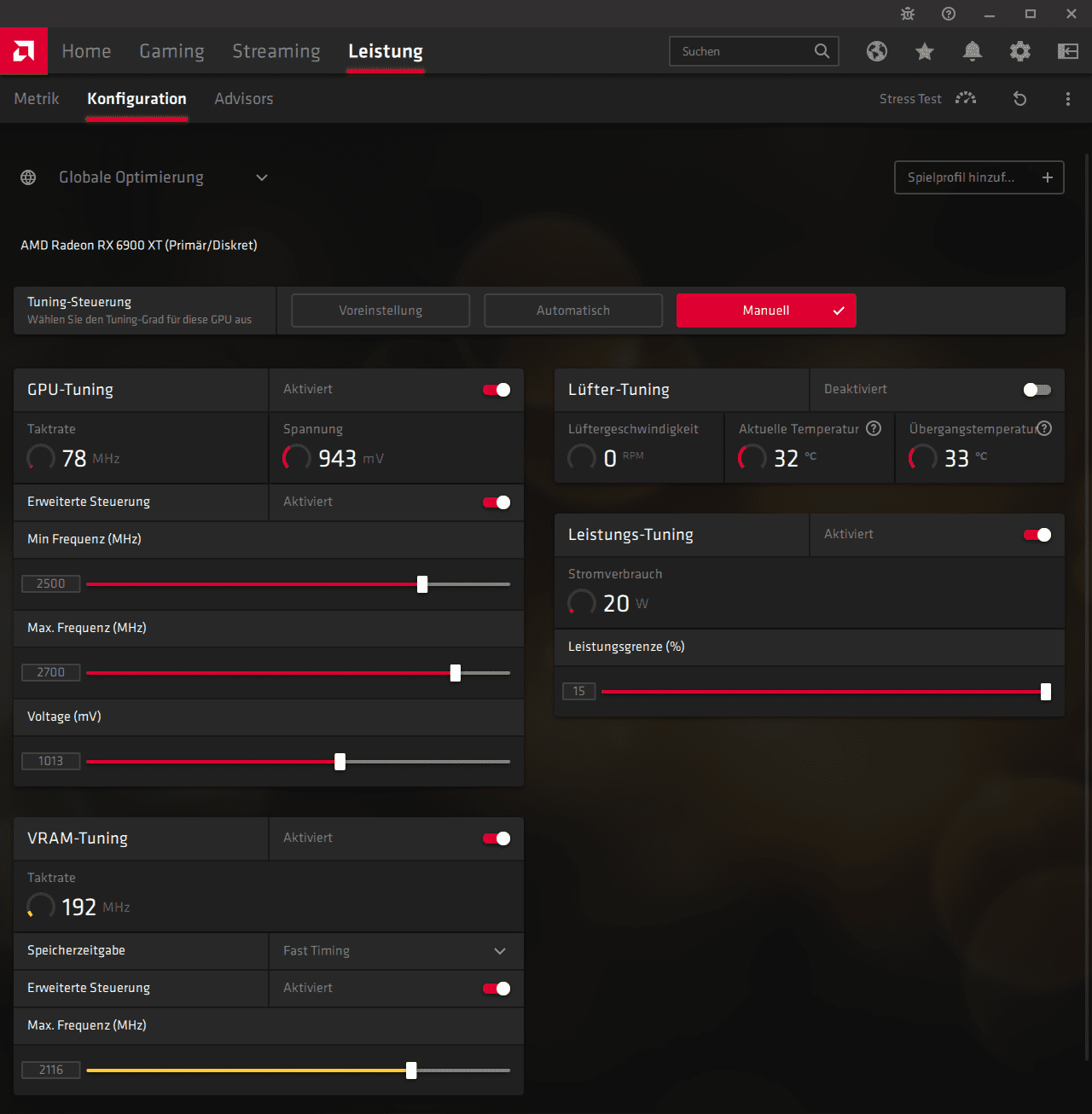Image resolution: width=1092 pixels, height=1114 pixels.
Task: Click the GPU Max. Frequenz slider handle
Action: click(456, 673)
